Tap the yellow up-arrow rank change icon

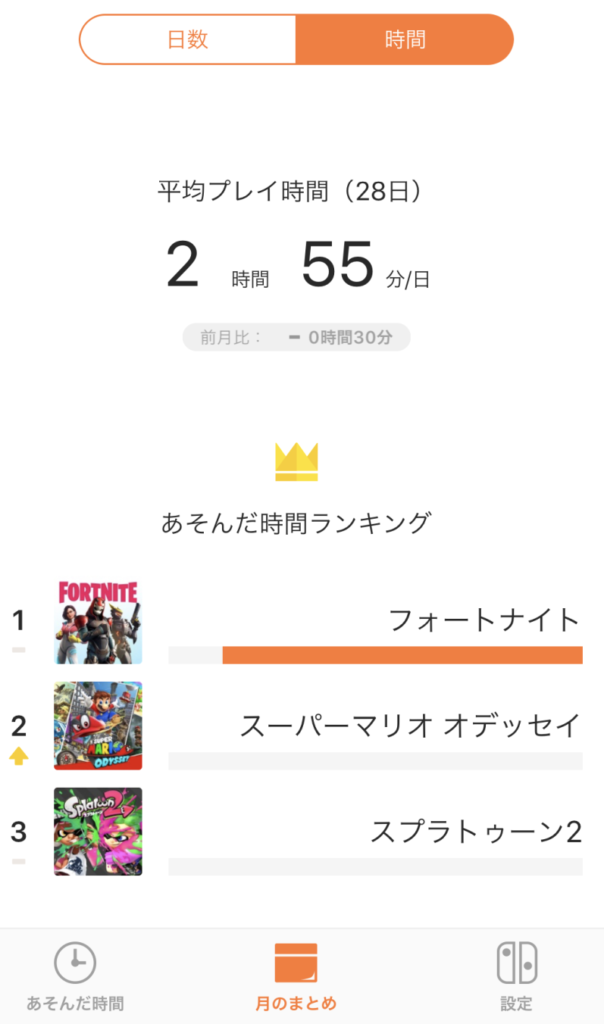18,757
